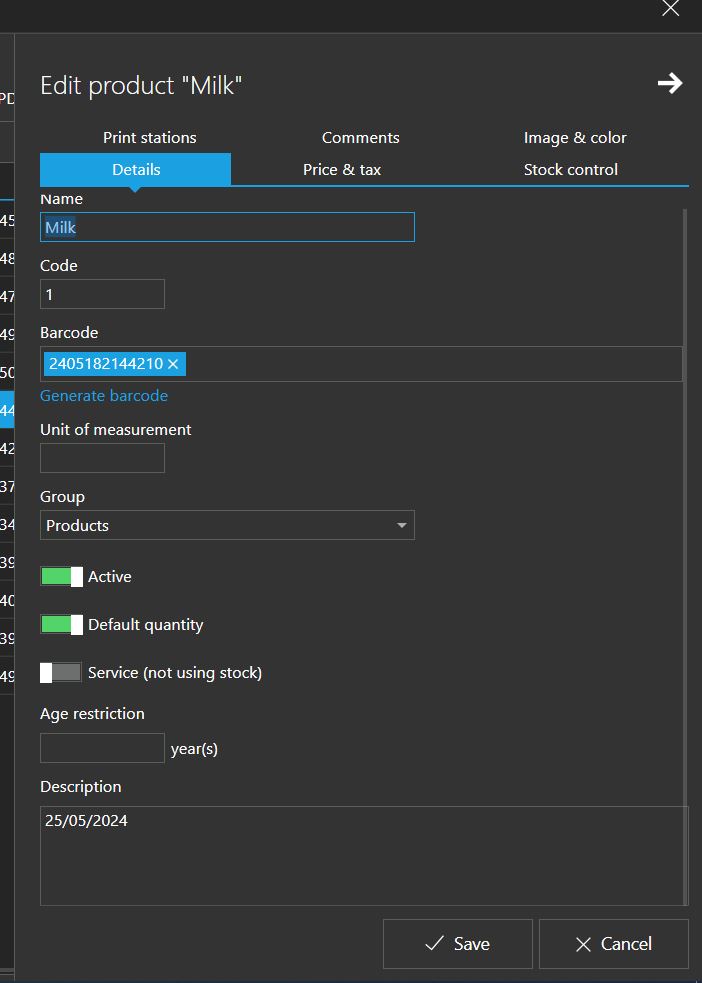Open the Comments tab
The image size is (702, 983).
pyautogui.click(x=360, y=138)
